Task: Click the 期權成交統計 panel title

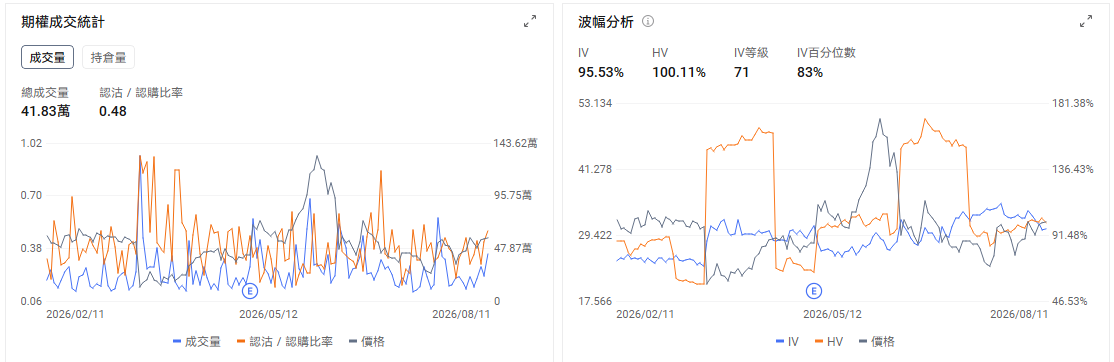Action: [64, 22]
